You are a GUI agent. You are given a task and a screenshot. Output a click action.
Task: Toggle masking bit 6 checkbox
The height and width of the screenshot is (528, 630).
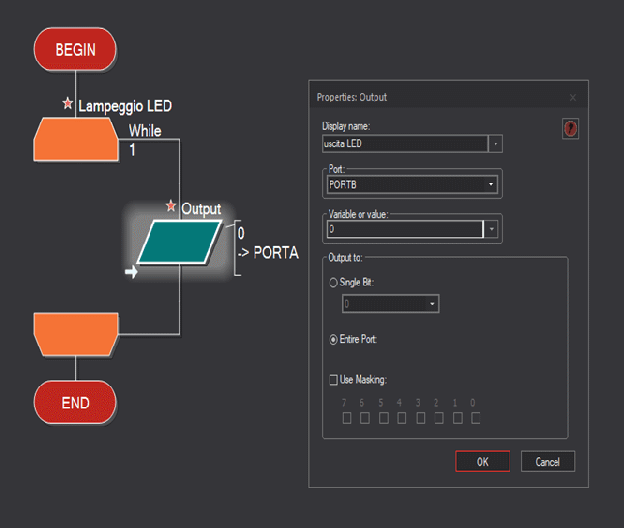tap(365, 418)
